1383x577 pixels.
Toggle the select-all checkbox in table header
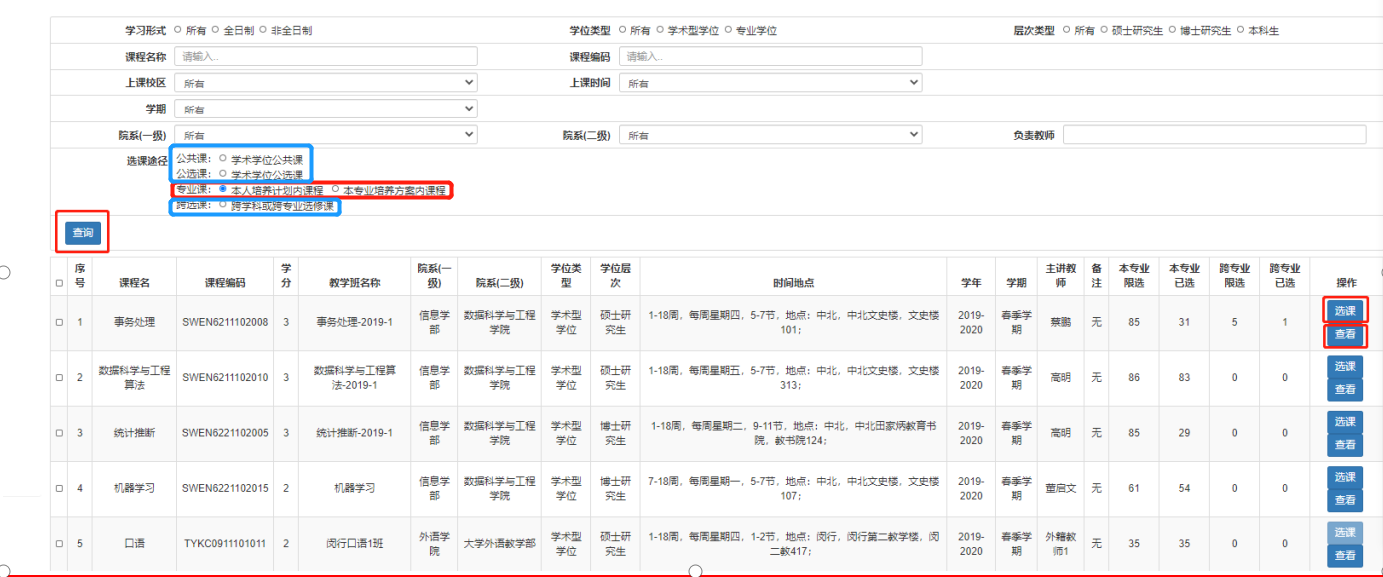click(59, 282)
